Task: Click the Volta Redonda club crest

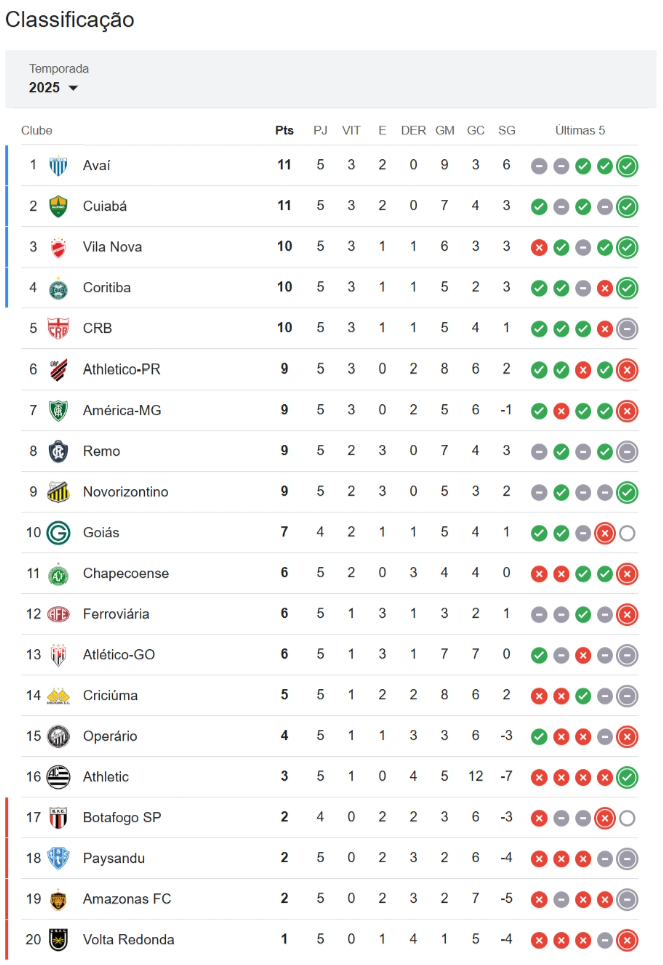Action: point(58,940)
